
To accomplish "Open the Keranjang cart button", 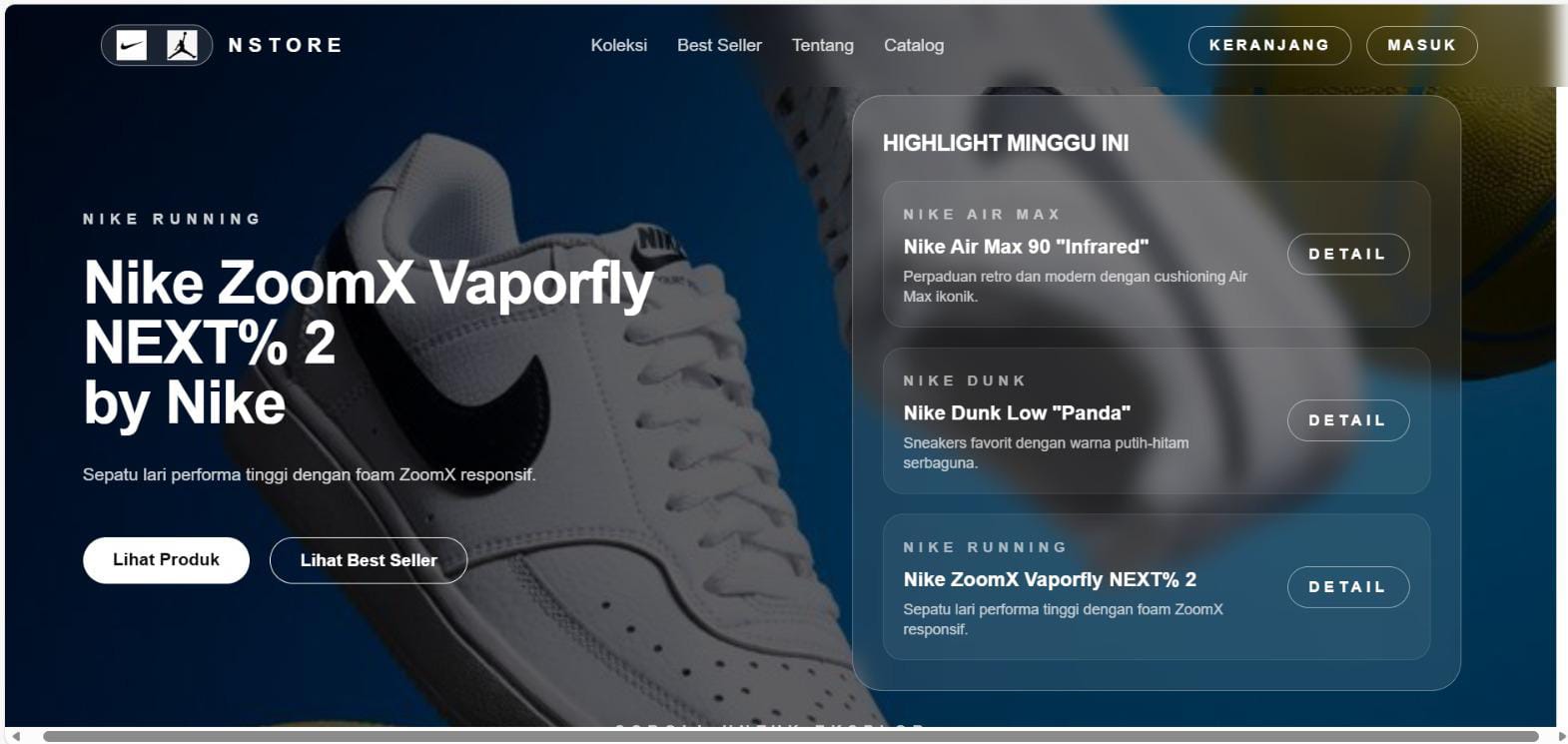I will tap(1269, 45).
